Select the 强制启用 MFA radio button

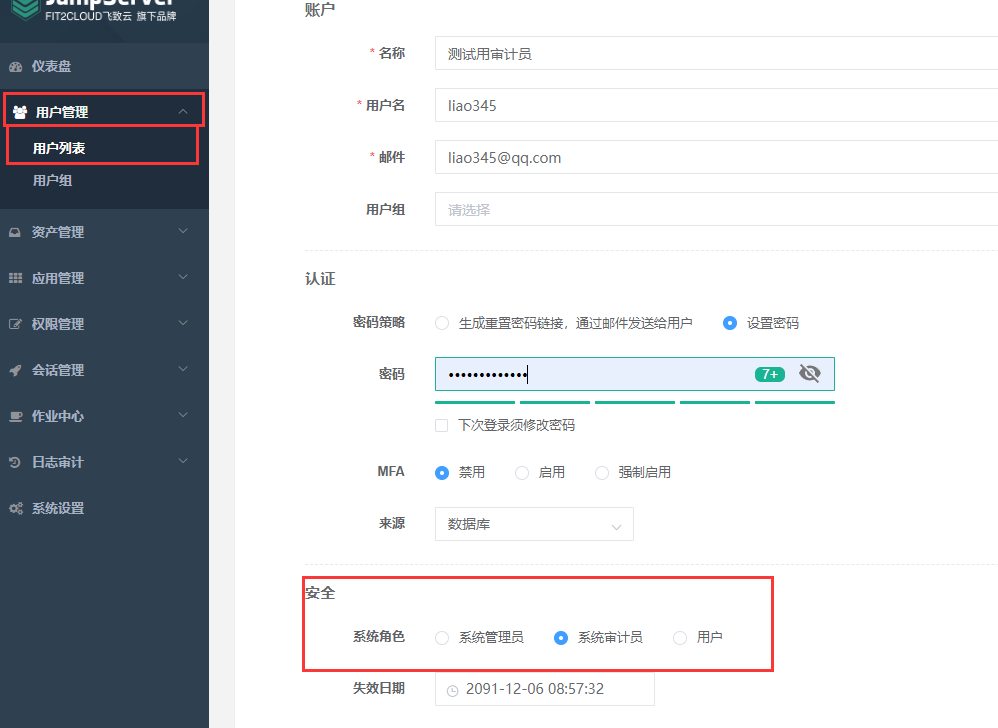[x=601, y=472]
